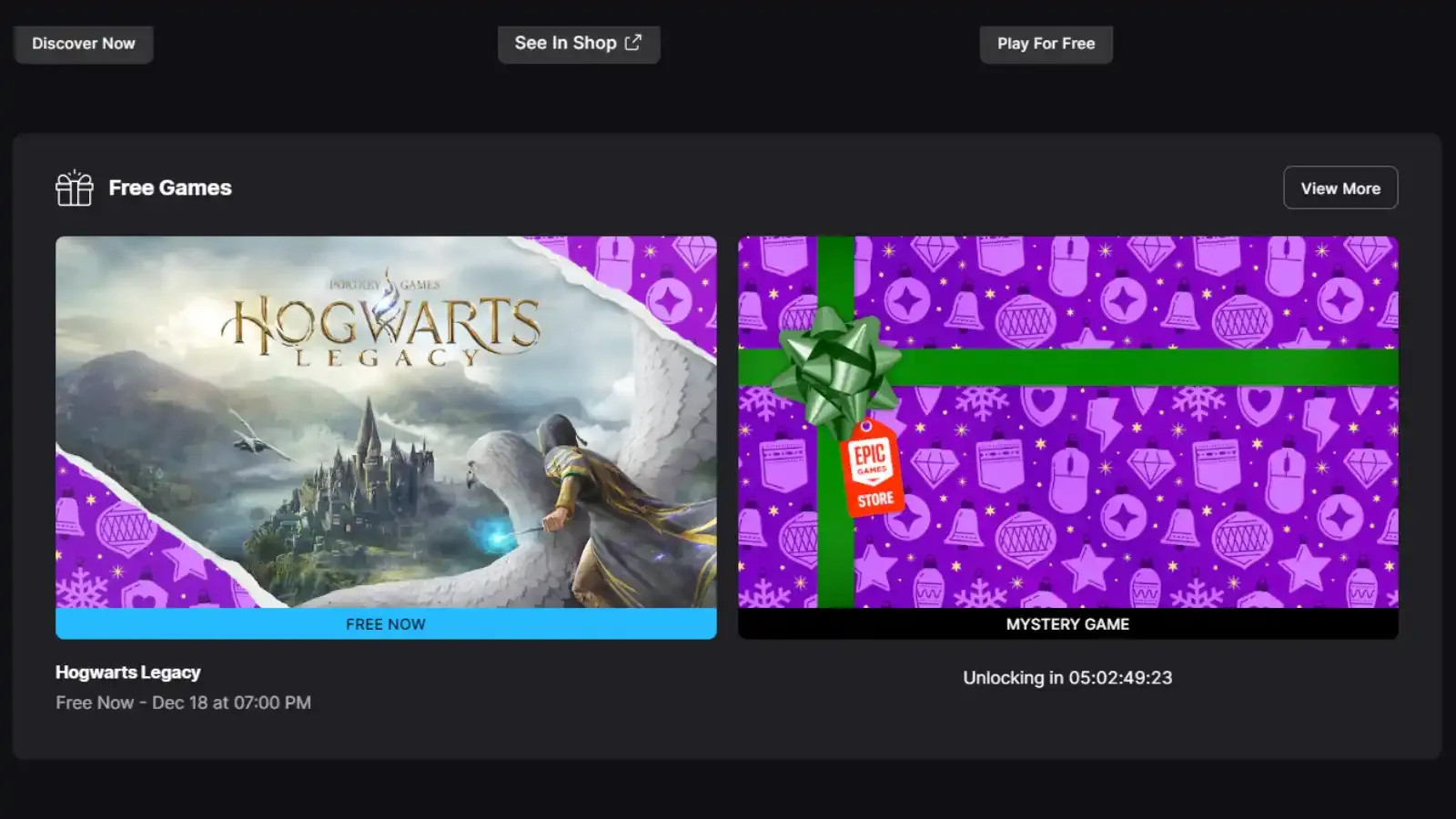The width and height of the screenshot is (1456, 819).
Task: Select View More to browse free games
Action: pos(1340,187)
